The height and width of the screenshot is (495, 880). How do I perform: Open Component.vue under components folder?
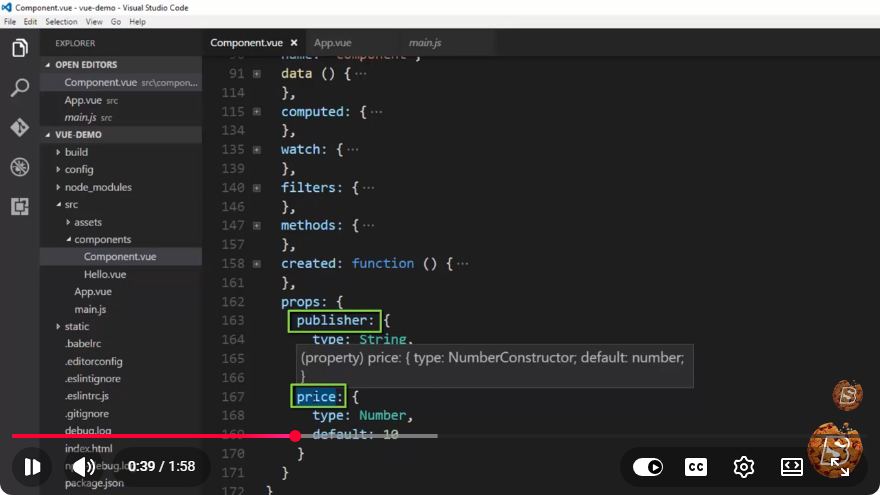121,256
